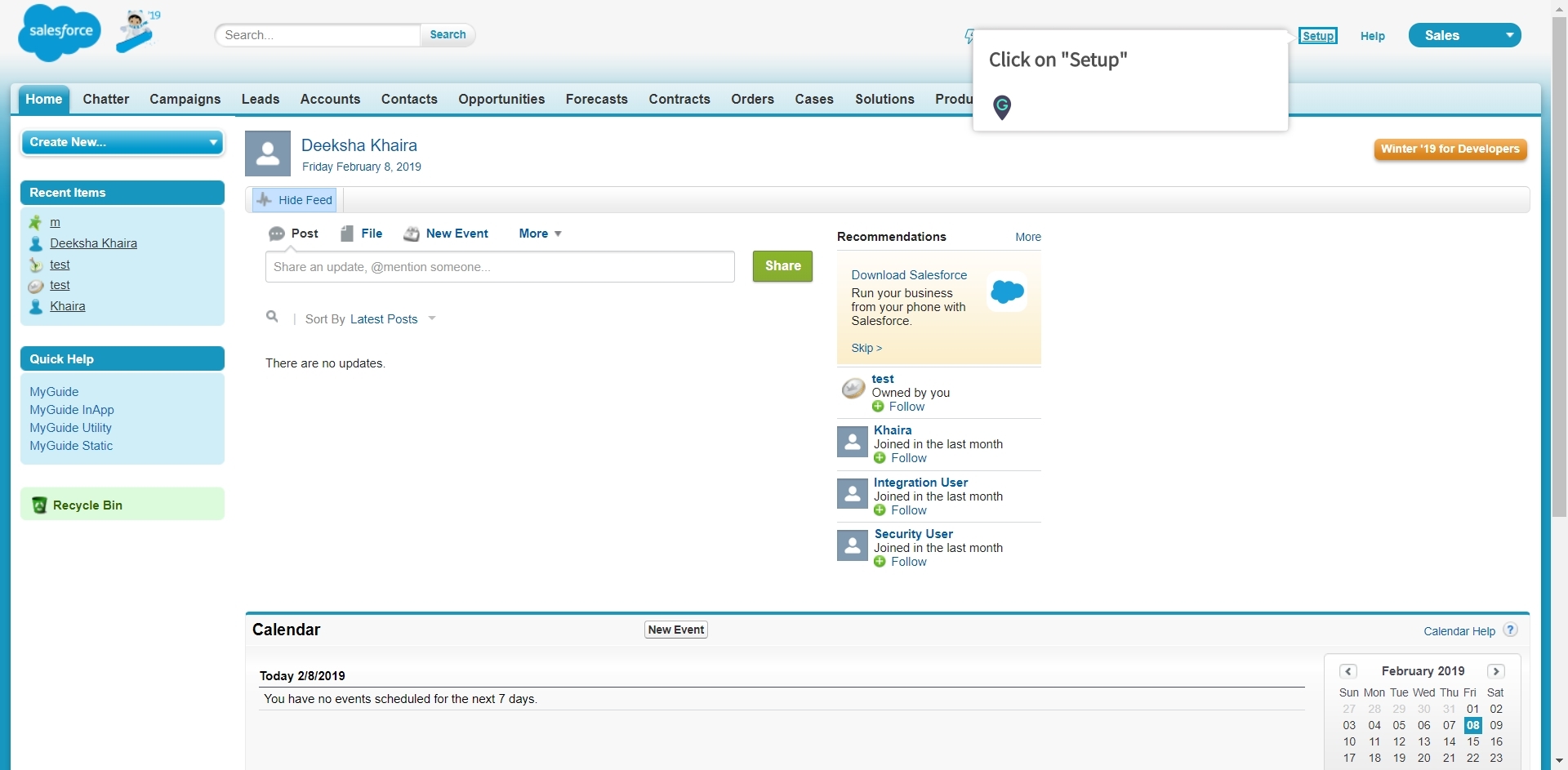Switch to the Home tab
This screenshot has height=770, width=1568.
[x=44, y=99]
